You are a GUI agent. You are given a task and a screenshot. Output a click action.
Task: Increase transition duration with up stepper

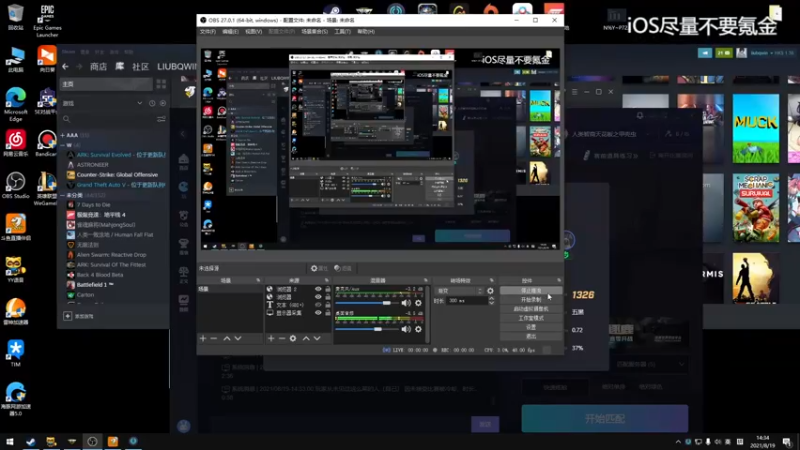(x=491, y=298)
